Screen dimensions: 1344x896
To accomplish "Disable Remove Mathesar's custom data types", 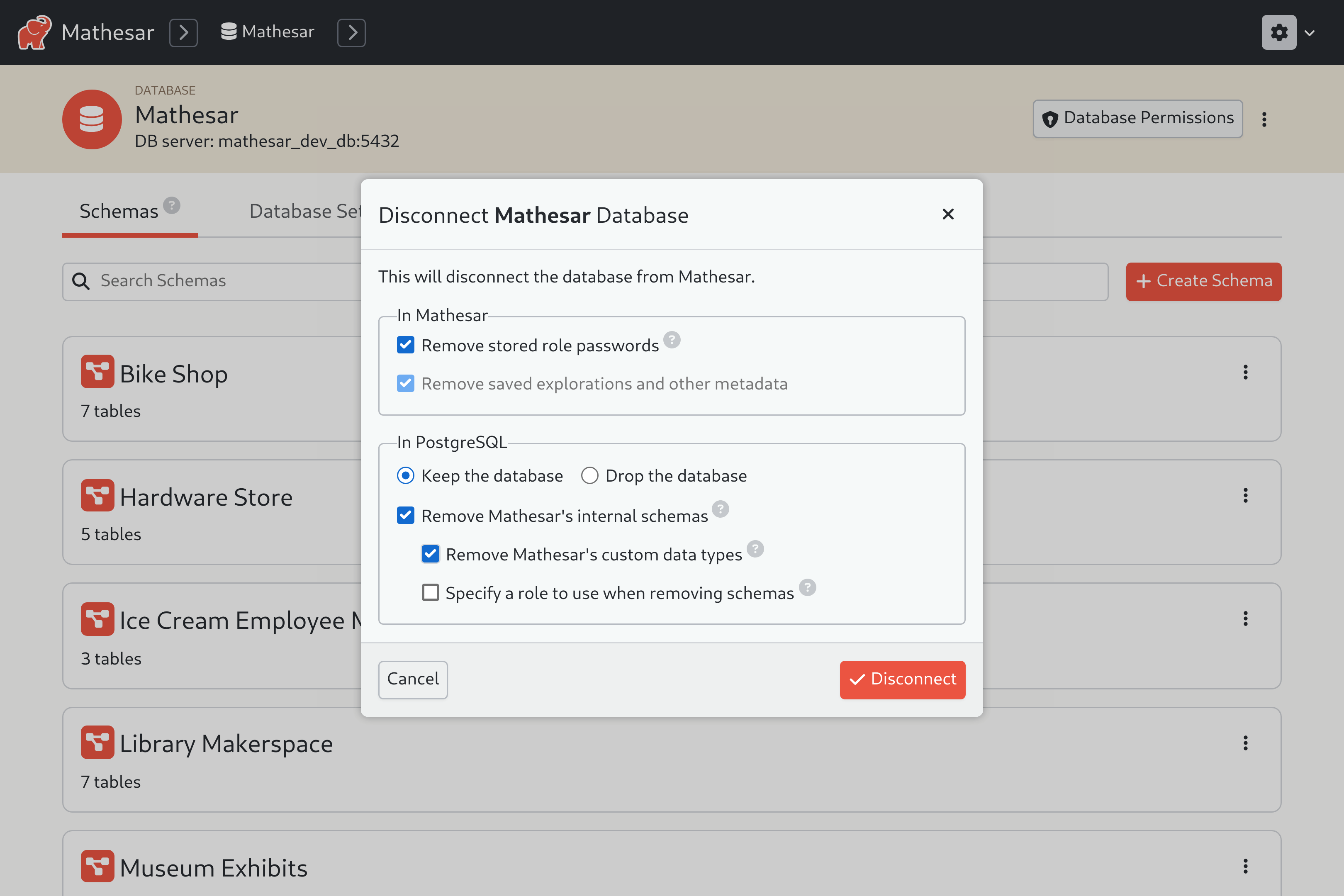I will (430, 553).
